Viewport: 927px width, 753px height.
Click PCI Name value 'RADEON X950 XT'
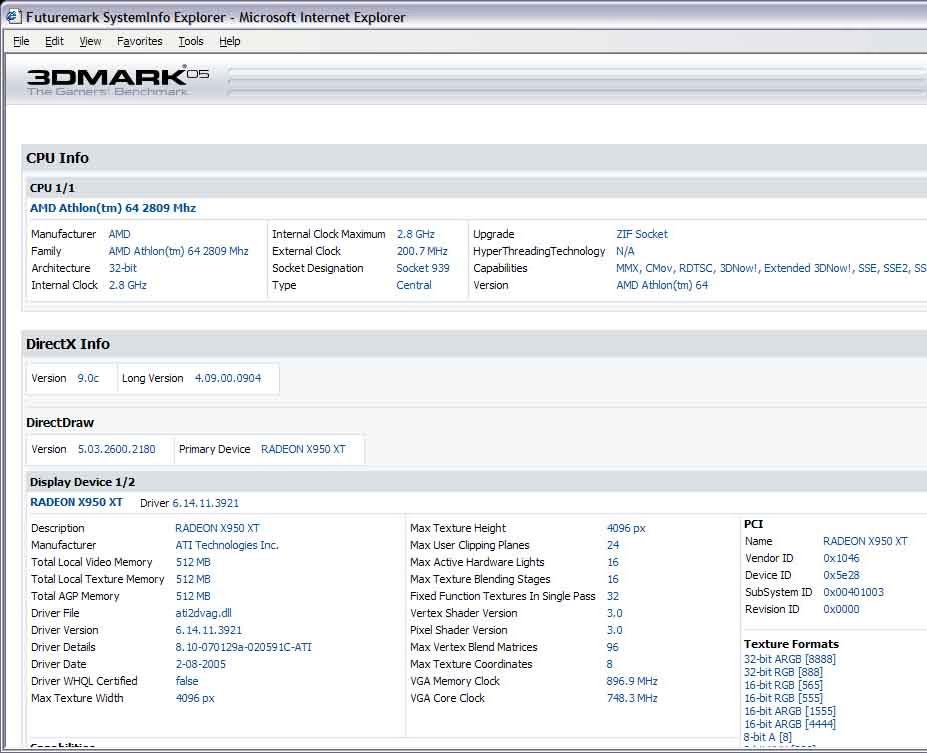pos(866,541)
